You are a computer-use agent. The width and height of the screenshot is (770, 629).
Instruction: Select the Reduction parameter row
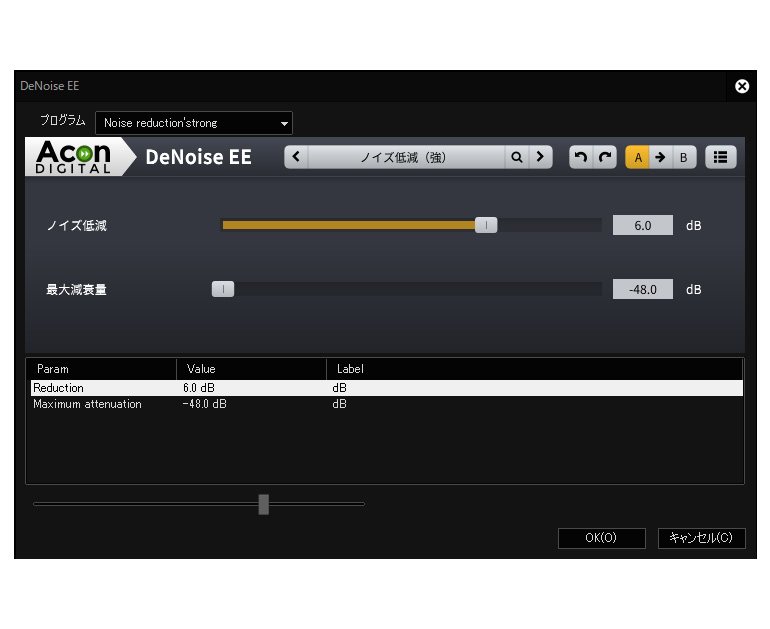point(386,388)
